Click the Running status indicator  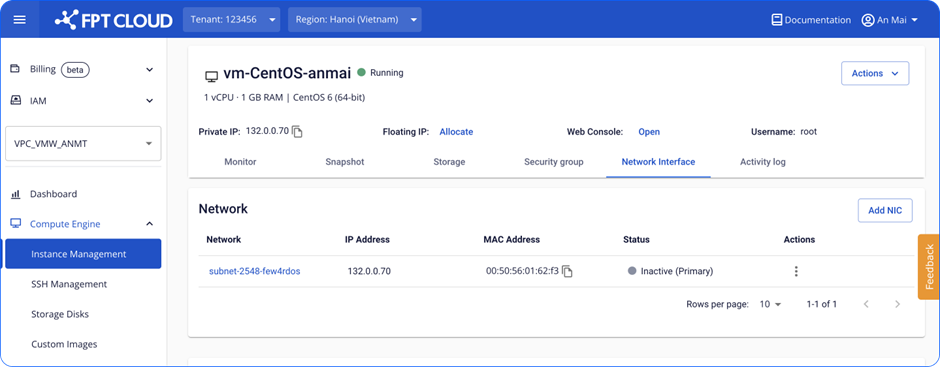[381, 73]
